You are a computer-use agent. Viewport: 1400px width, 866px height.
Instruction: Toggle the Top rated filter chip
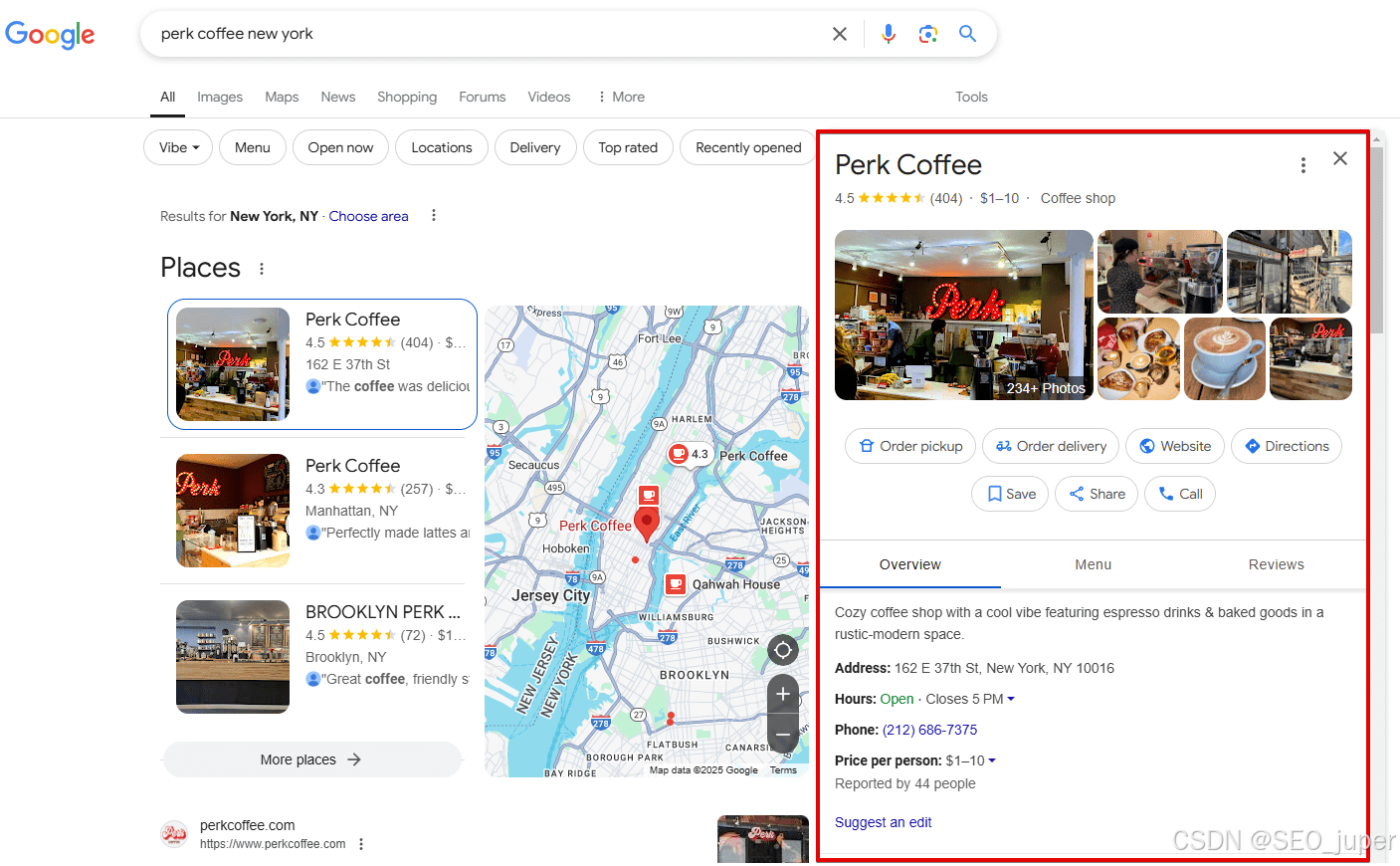coord(628,147)
